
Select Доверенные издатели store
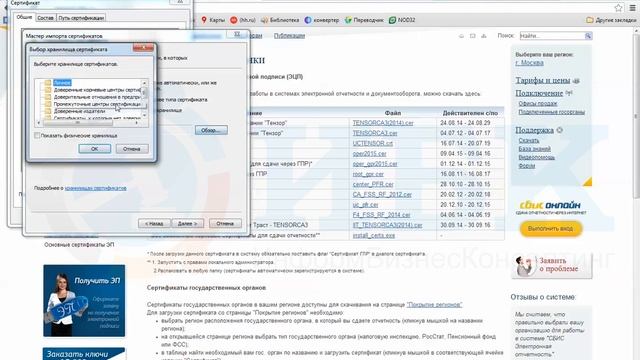(x=79, y=111)
